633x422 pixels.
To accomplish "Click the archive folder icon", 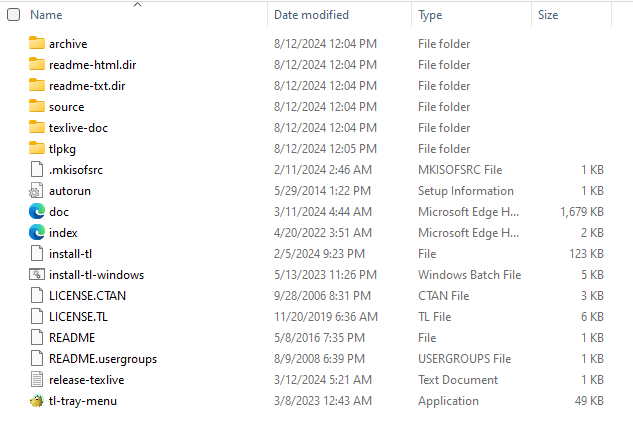I will pyautogui.click(x=37, y=43).
